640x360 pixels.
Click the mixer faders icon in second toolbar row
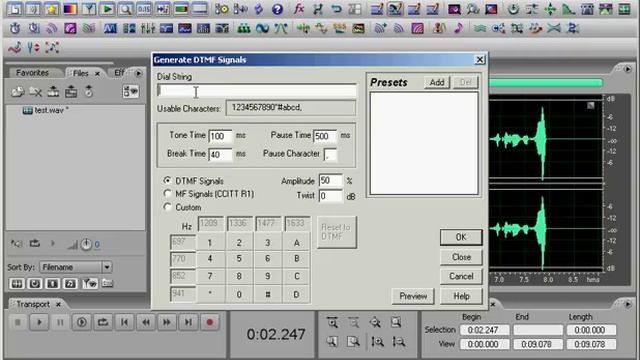pyautogui.click(x=148, y=28)
